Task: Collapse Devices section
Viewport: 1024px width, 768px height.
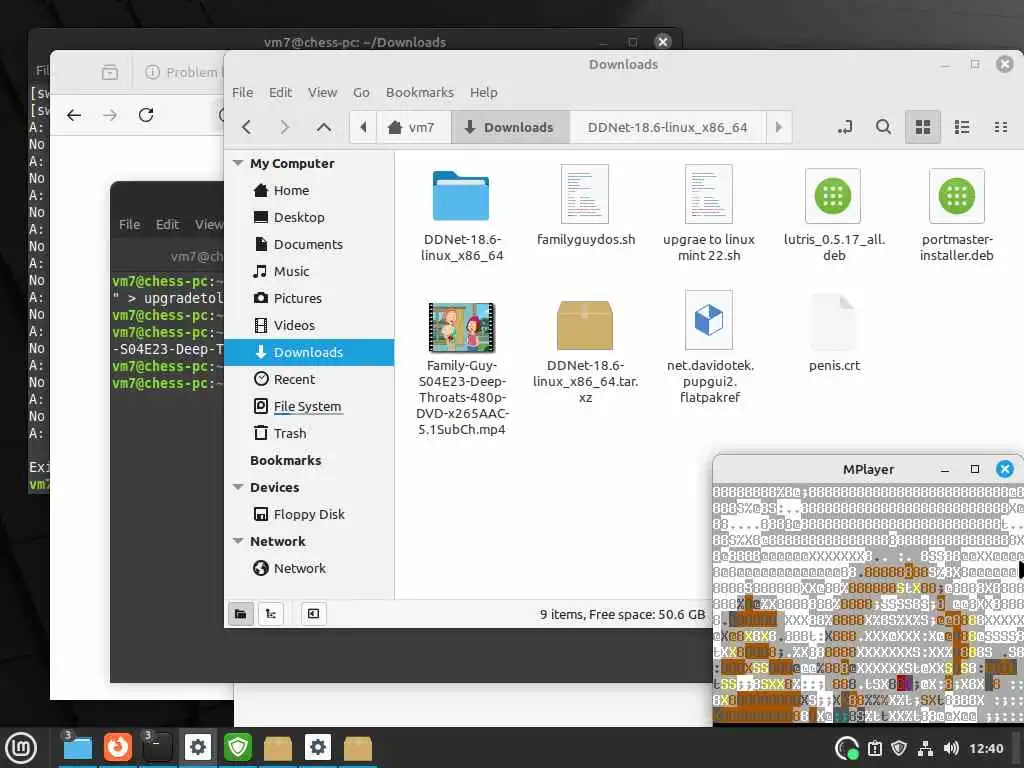Action: [x=238, y=487]
